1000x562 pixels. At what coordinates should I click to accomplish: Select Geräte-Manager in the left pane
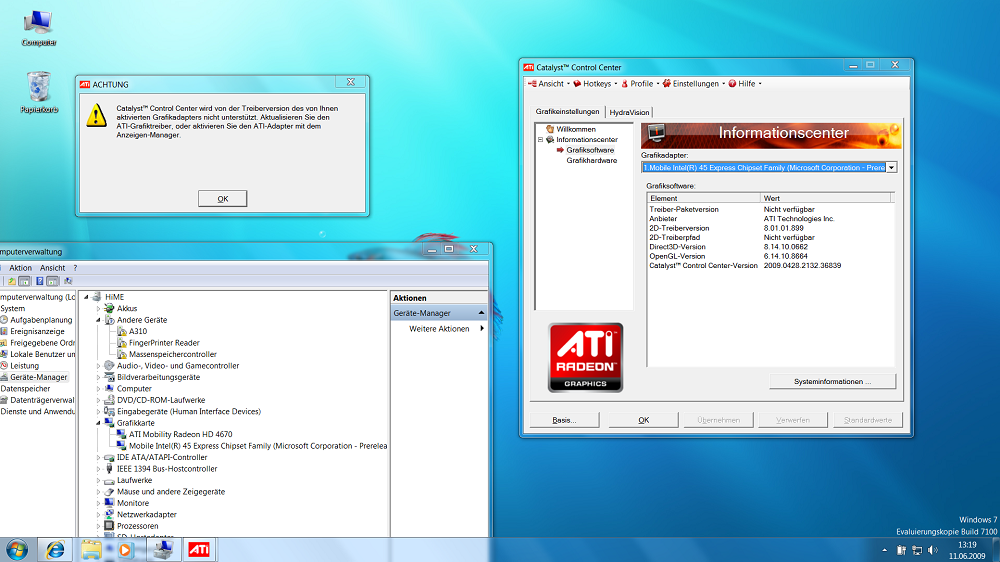38,378
